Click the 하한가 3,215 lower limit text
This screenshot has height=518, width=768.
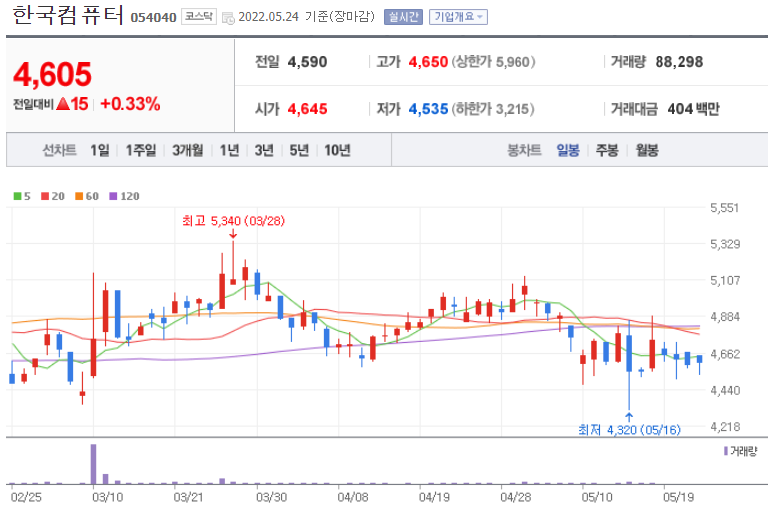[x=493, y=109]
